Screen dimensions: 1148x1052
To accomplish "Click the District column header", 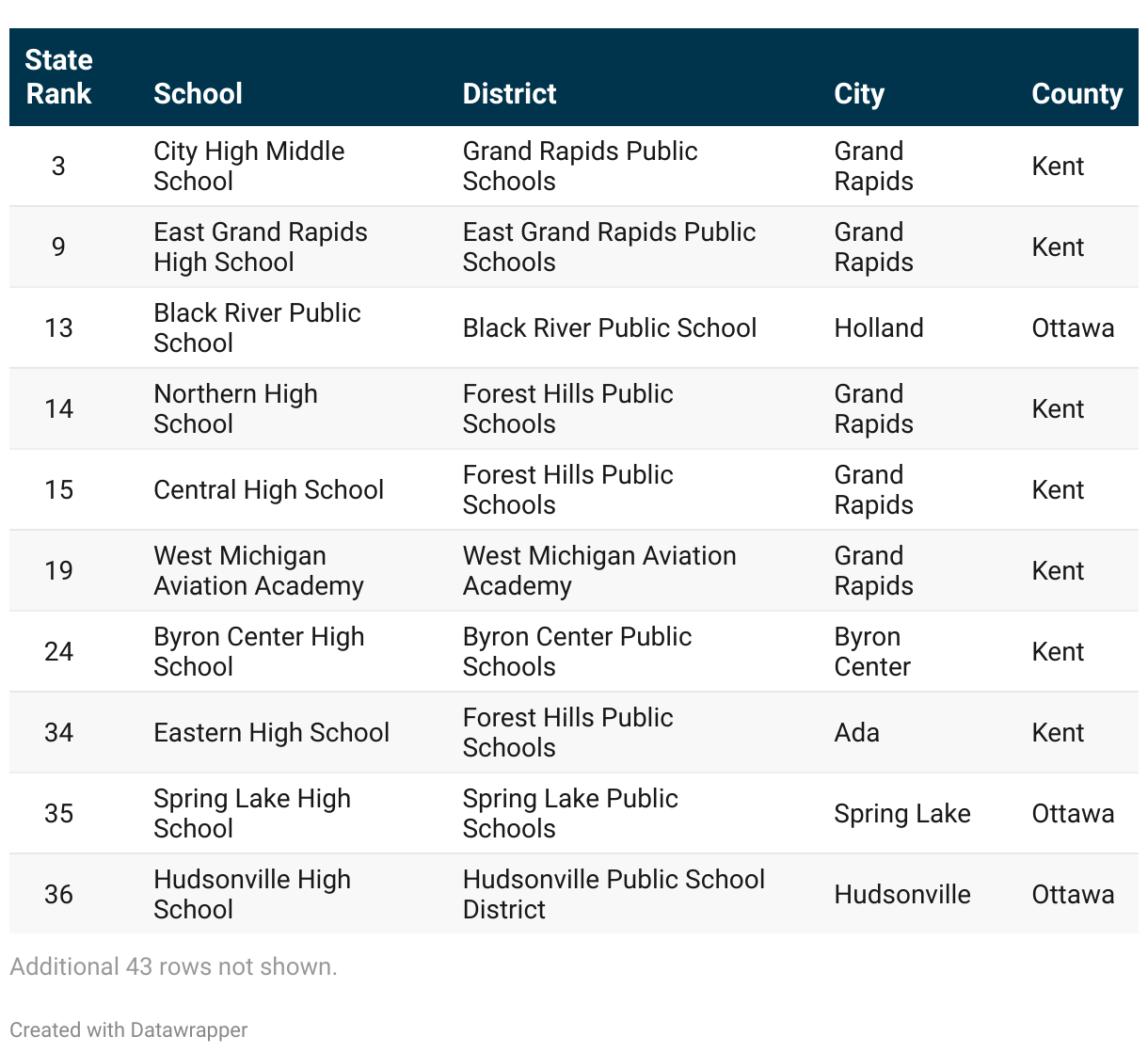I will coord(509,94).
